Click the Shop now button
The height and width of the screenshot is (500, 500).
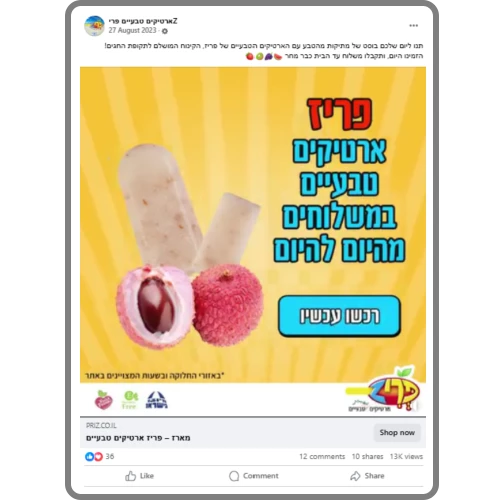397,433
